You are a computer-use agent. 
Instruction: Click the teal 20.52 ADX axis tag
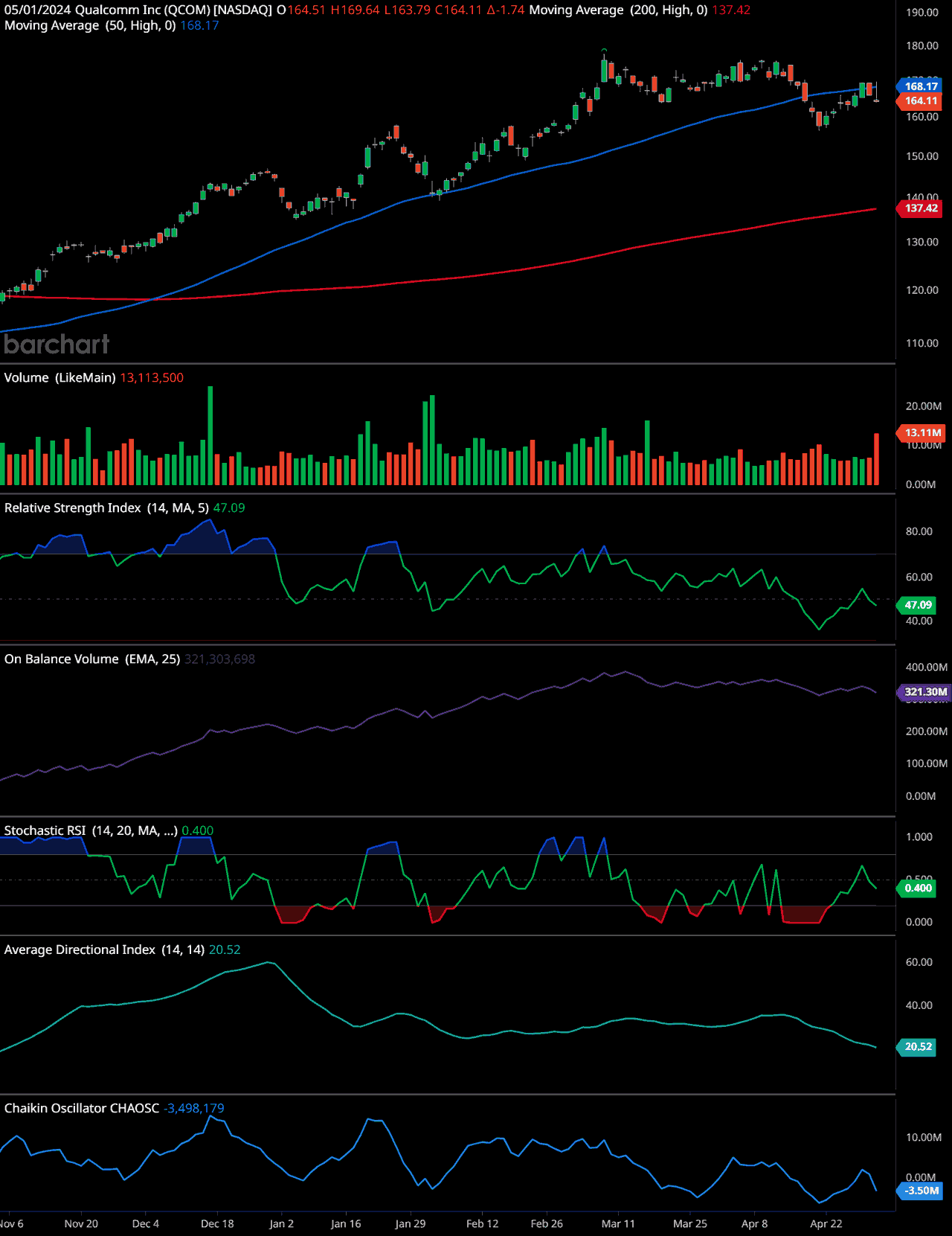point(918,1047)
